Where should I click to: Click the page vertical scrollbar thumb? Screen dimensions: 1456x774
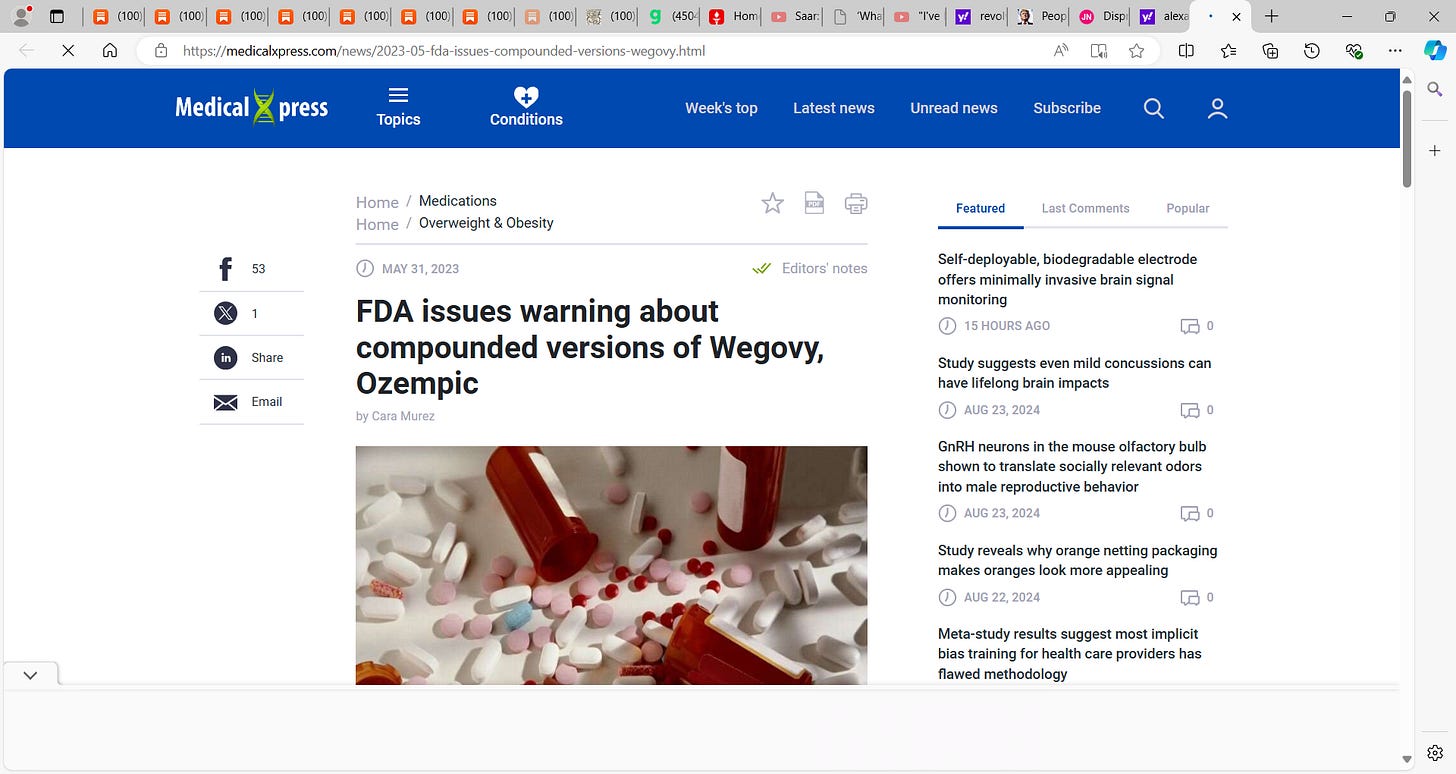pyautogui.click(x=1407, y=138)
